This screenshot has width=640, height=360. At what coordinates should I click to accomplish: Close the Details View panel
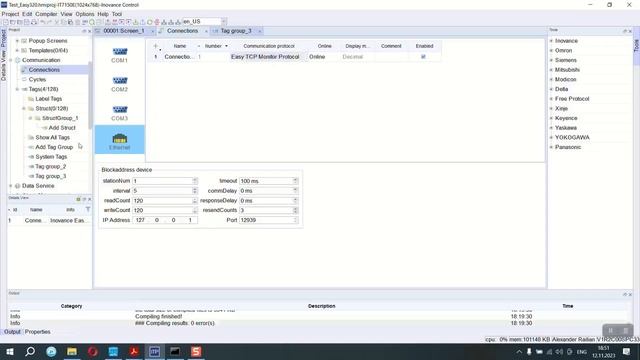coord(89,199)
